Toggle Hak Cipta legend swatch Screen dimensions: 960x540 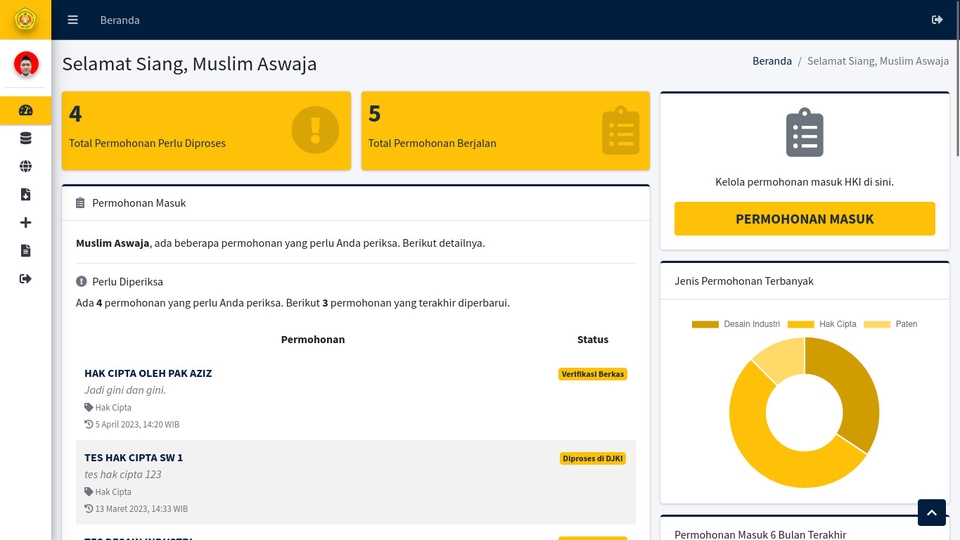(801, 324)
